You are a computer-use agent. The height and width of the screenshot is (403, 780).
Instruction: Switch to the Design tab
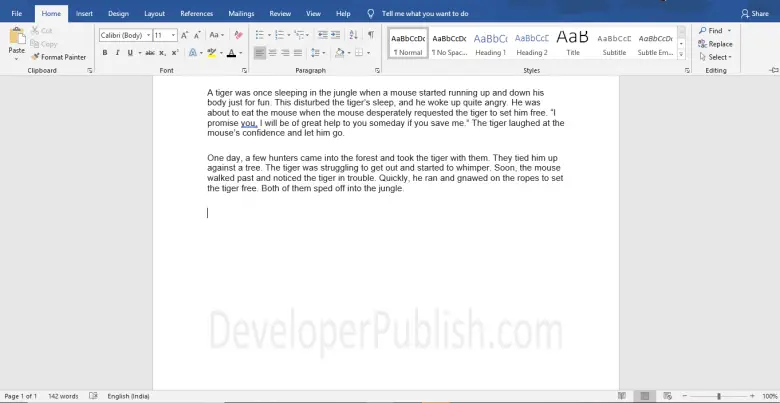118,13
